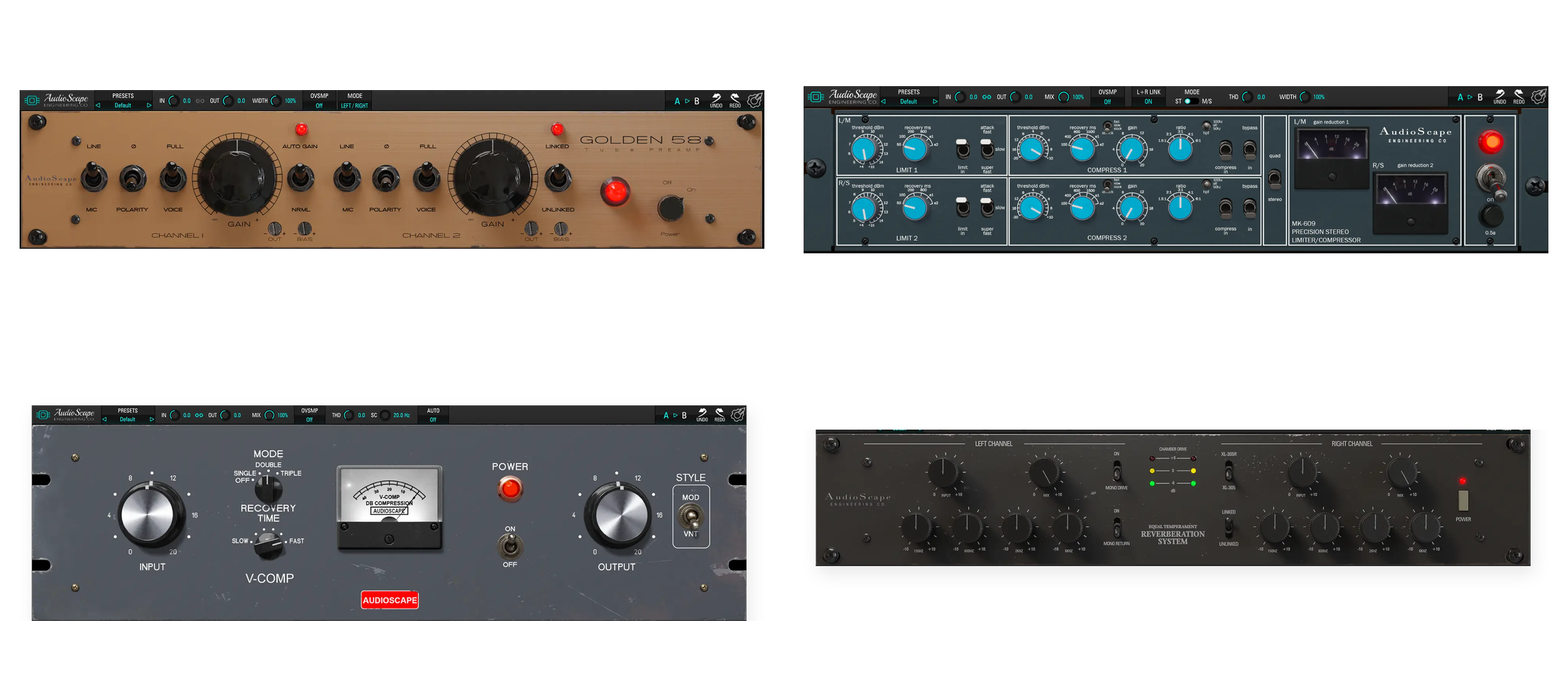Click Redo icon in V-Comp toolbar

[x=719, y=415]
